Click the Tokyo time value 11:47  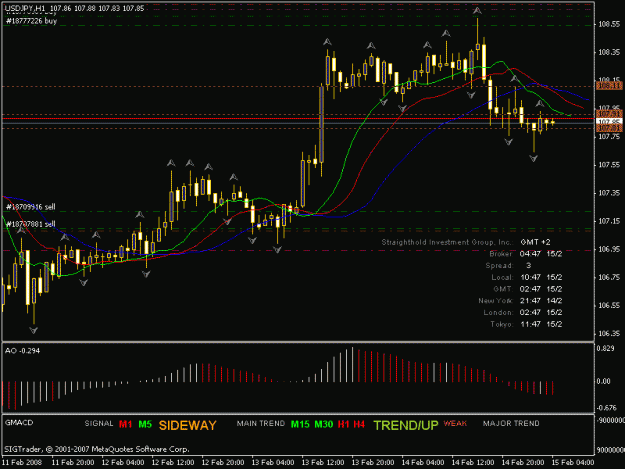(x=530, y=324)
